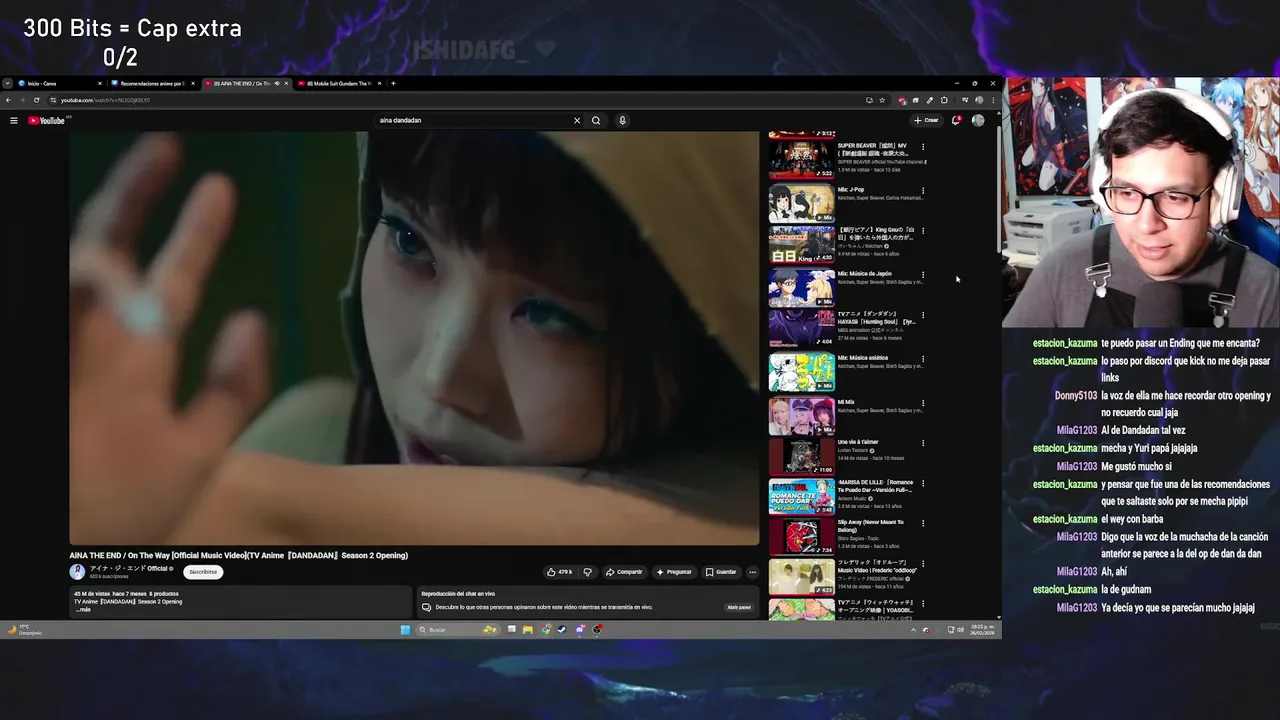This screenshot has width=1280, height=720.
Task: Open the Windows Start button
Action: click(405, 629)
